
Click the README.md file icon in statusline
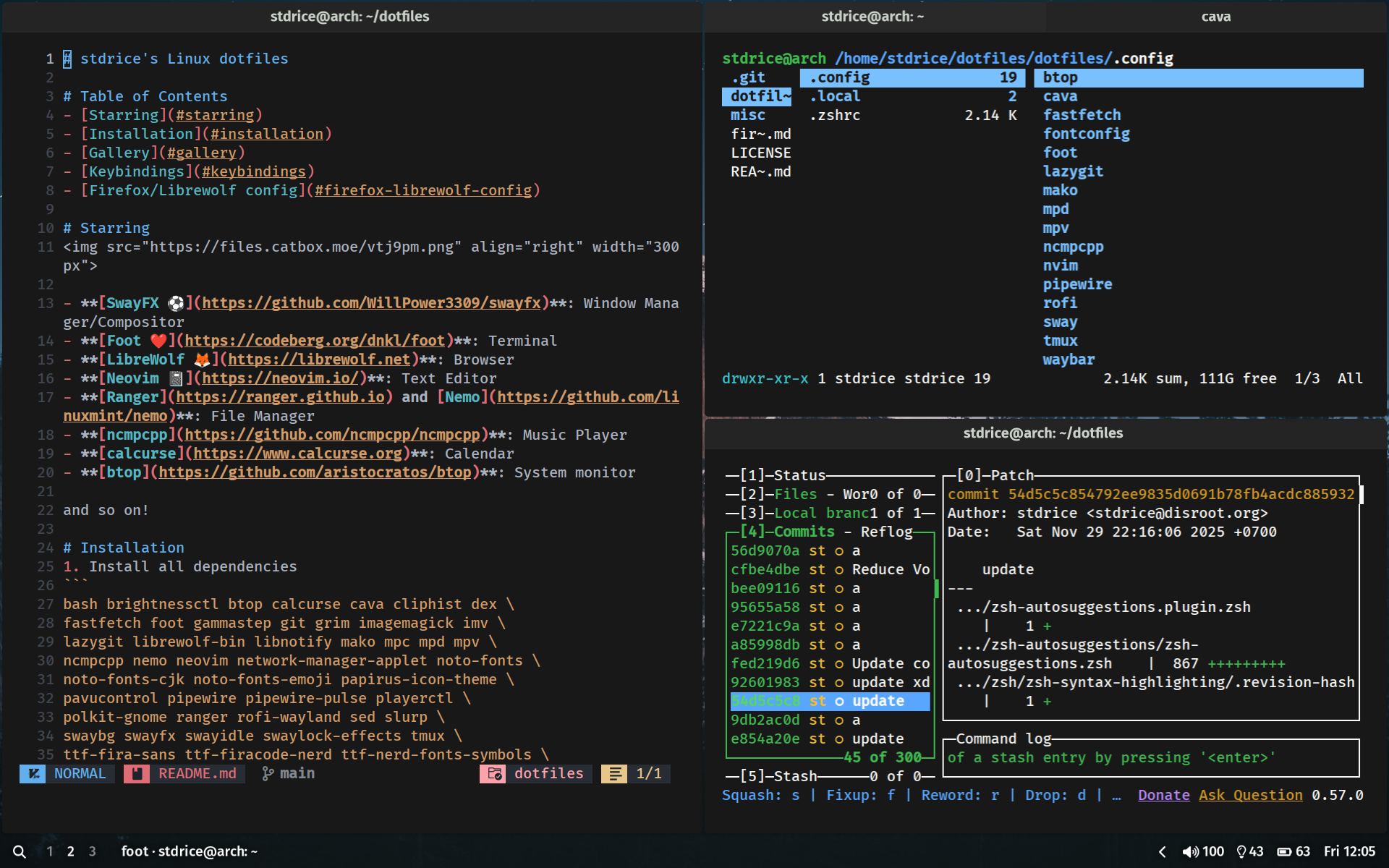click(x=137, y=774)
